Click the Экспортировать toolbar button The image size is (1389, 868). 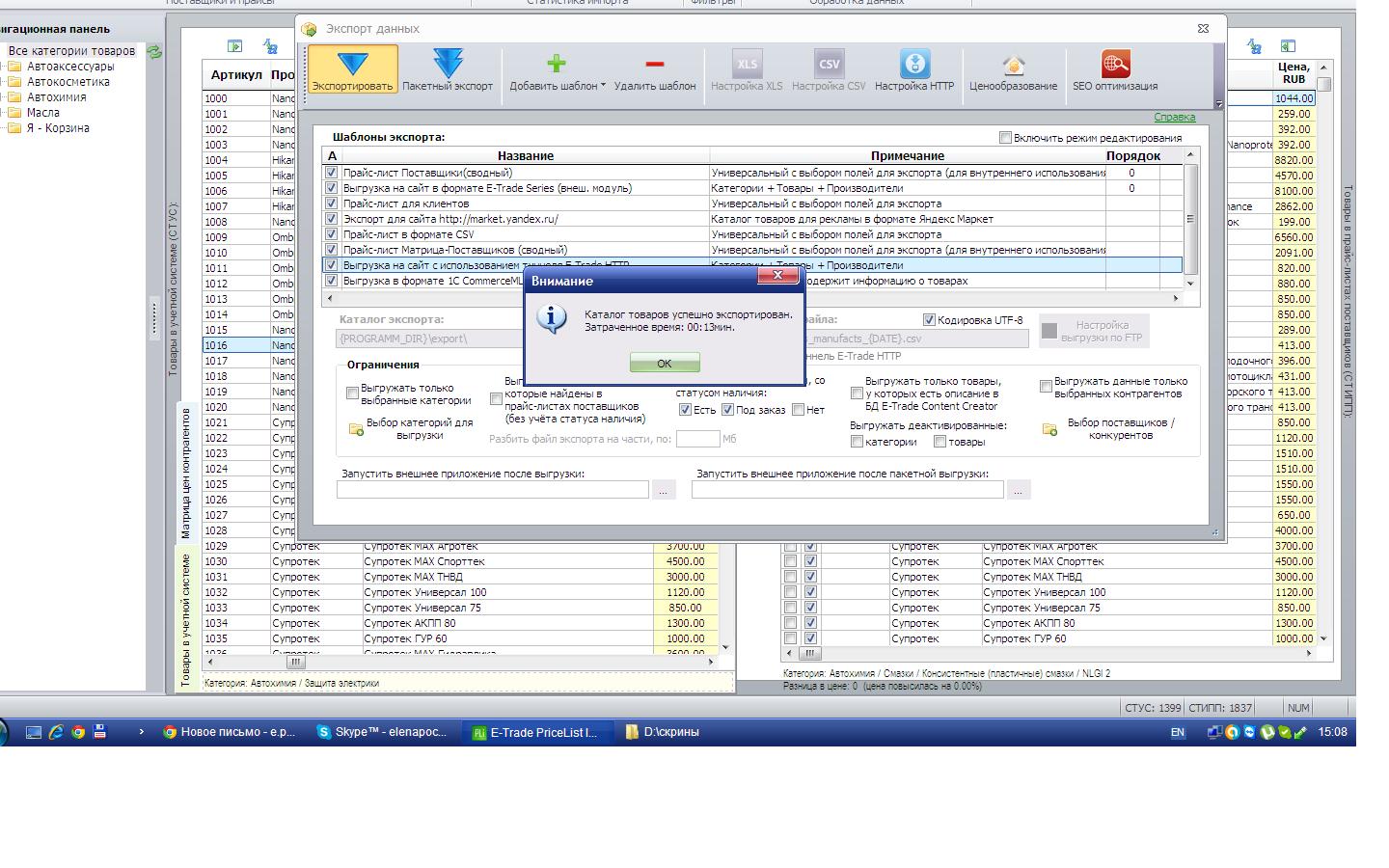352,70
